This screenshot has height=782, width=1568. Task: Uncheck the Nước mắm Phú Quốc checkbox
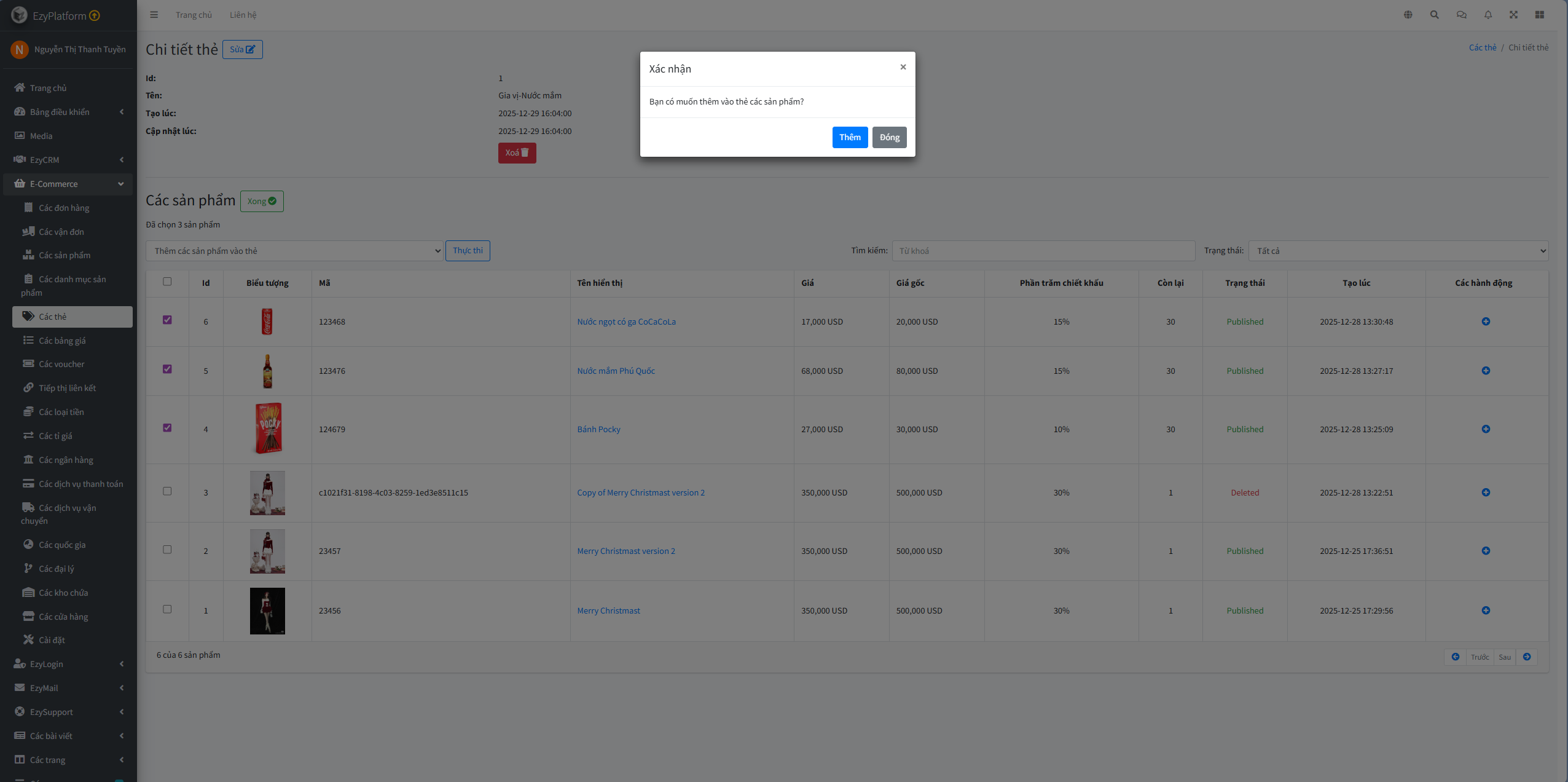(x=167, y=369)
